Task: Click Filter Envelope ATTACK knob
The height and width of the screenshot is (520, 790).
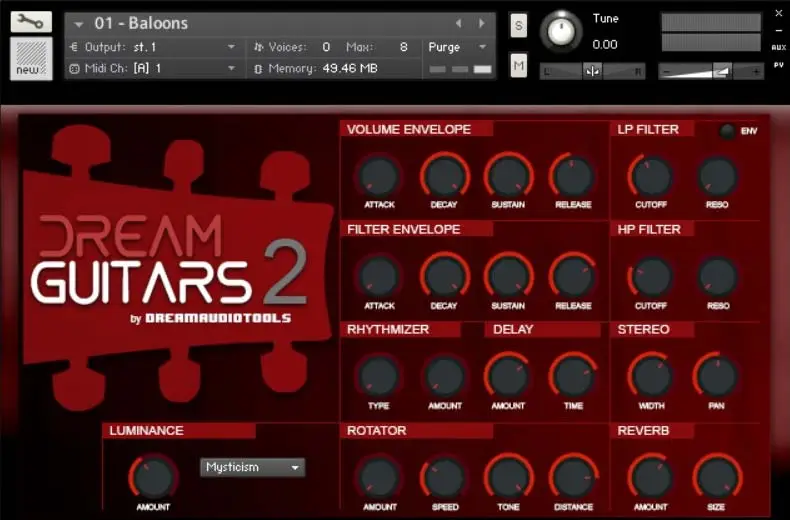Action: (379, 276)
